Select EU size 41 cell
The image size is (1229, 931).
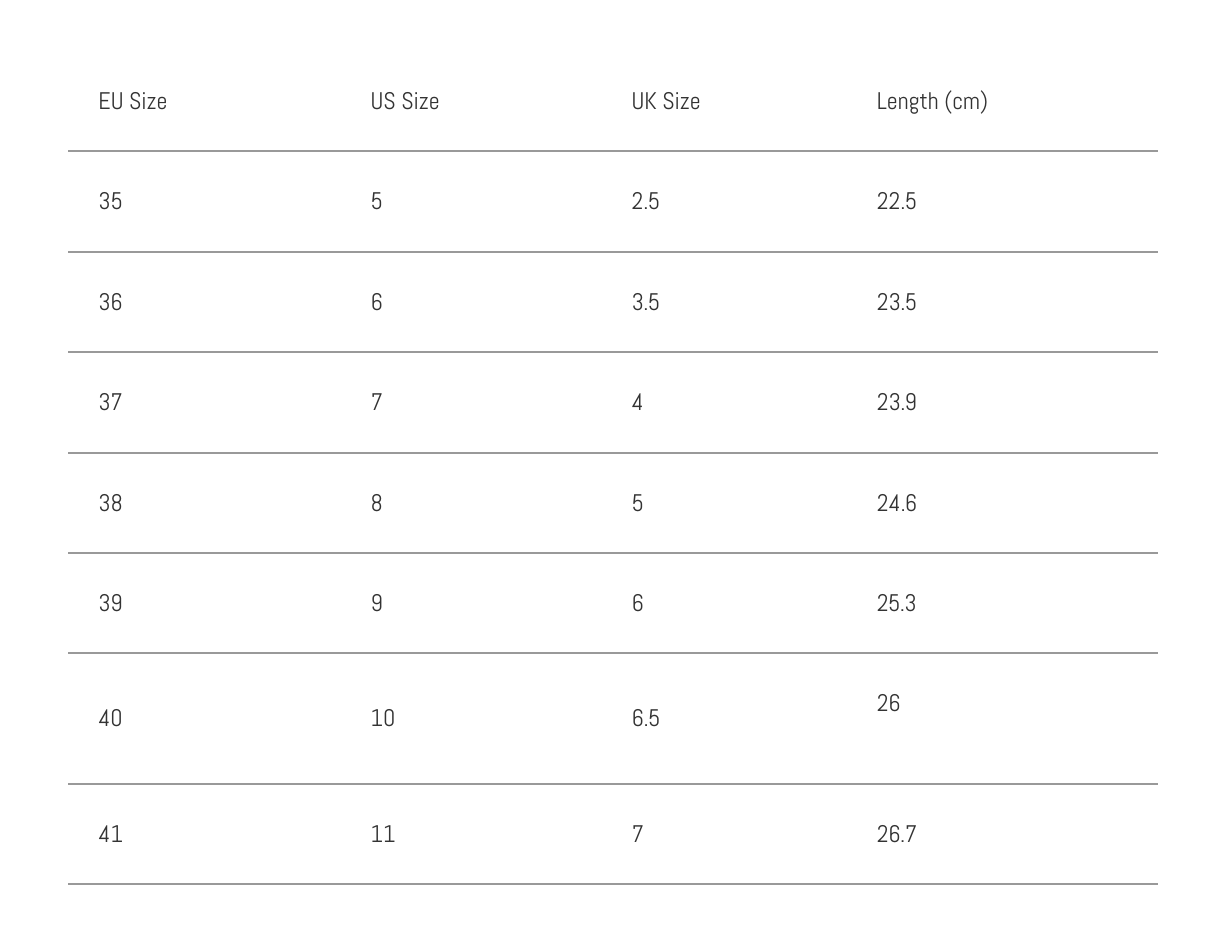click(110, 834)
